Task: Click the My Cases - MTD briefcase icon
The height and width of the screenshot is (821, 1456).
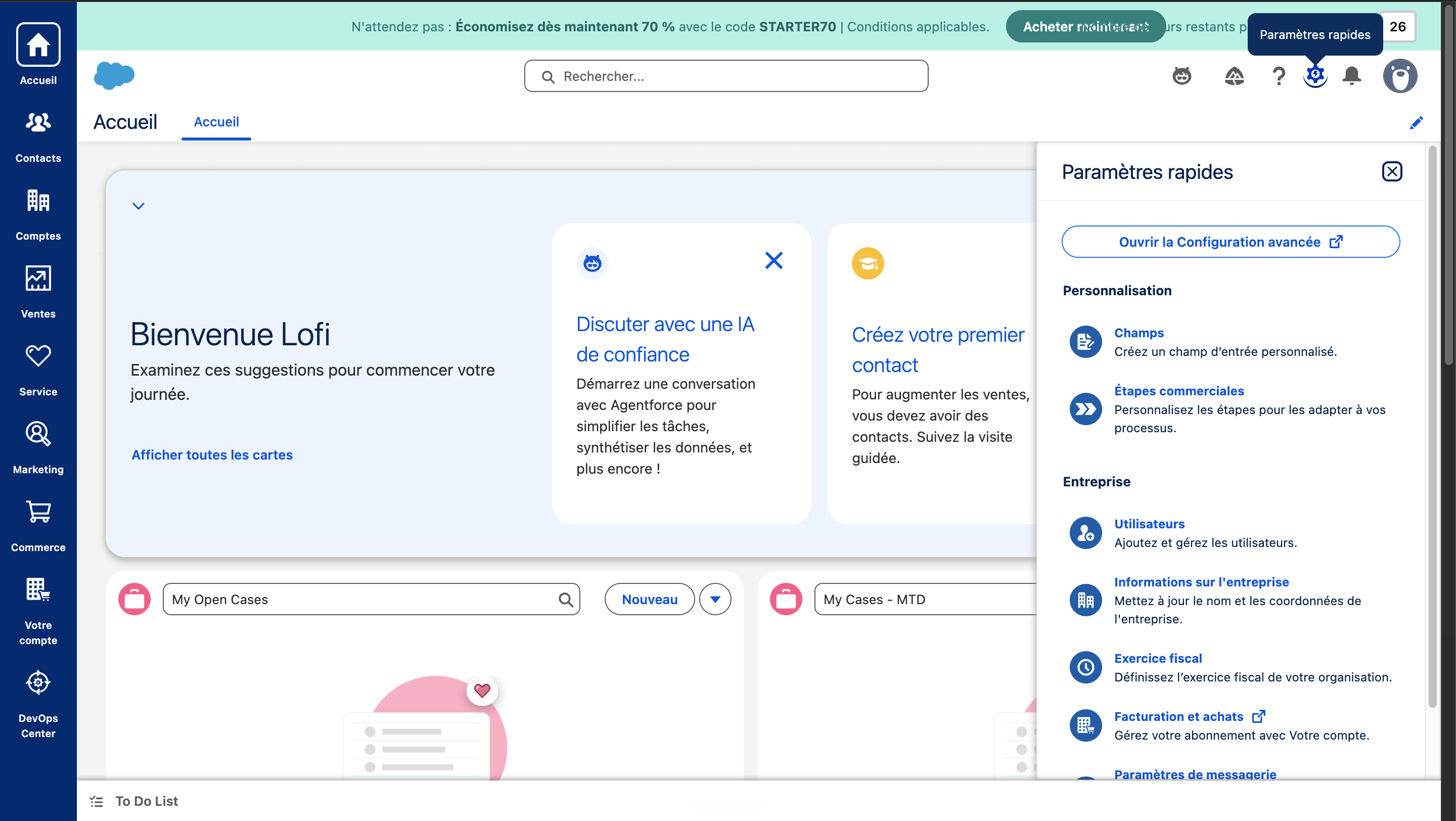Action: [x=786, y=599]
